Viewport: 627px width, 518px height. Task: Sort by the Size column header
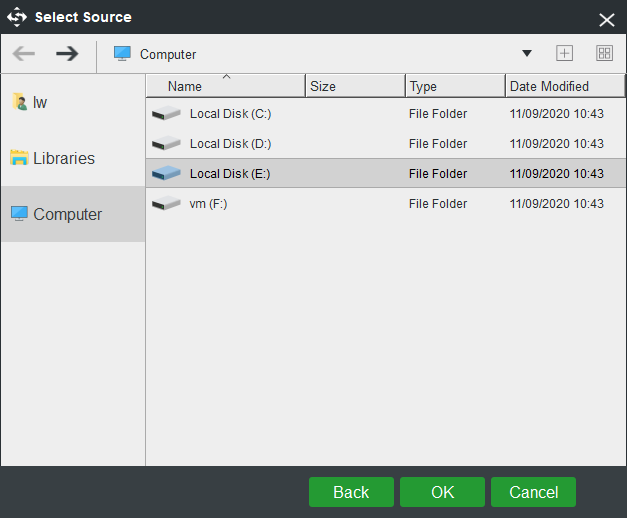pyautogui.click(x=355, y=86)
